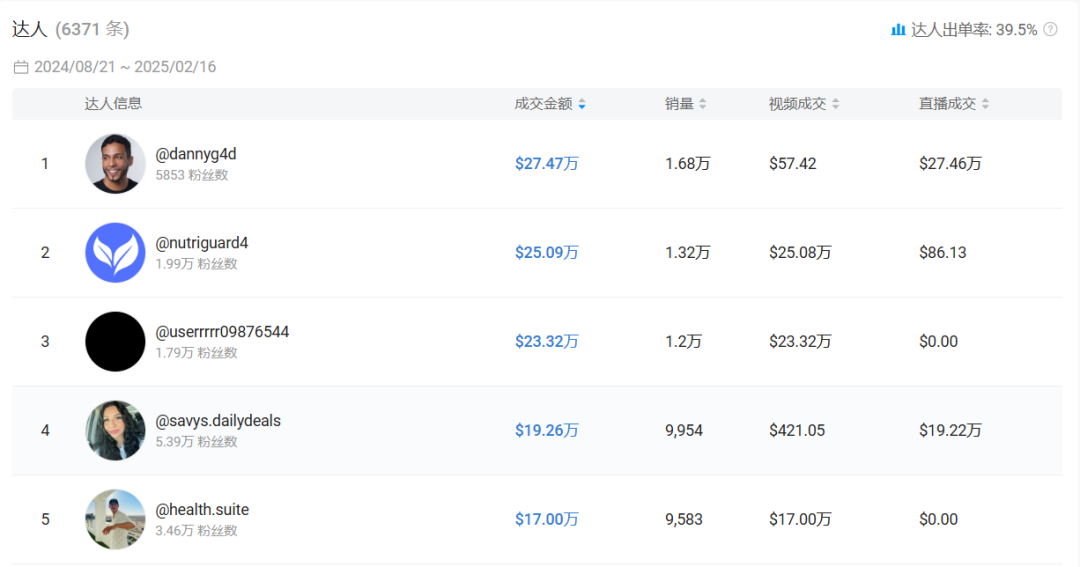Select the $19.22万 live sales cell
Viewport: 1080px width, 567px height.
tap(951, 430)
